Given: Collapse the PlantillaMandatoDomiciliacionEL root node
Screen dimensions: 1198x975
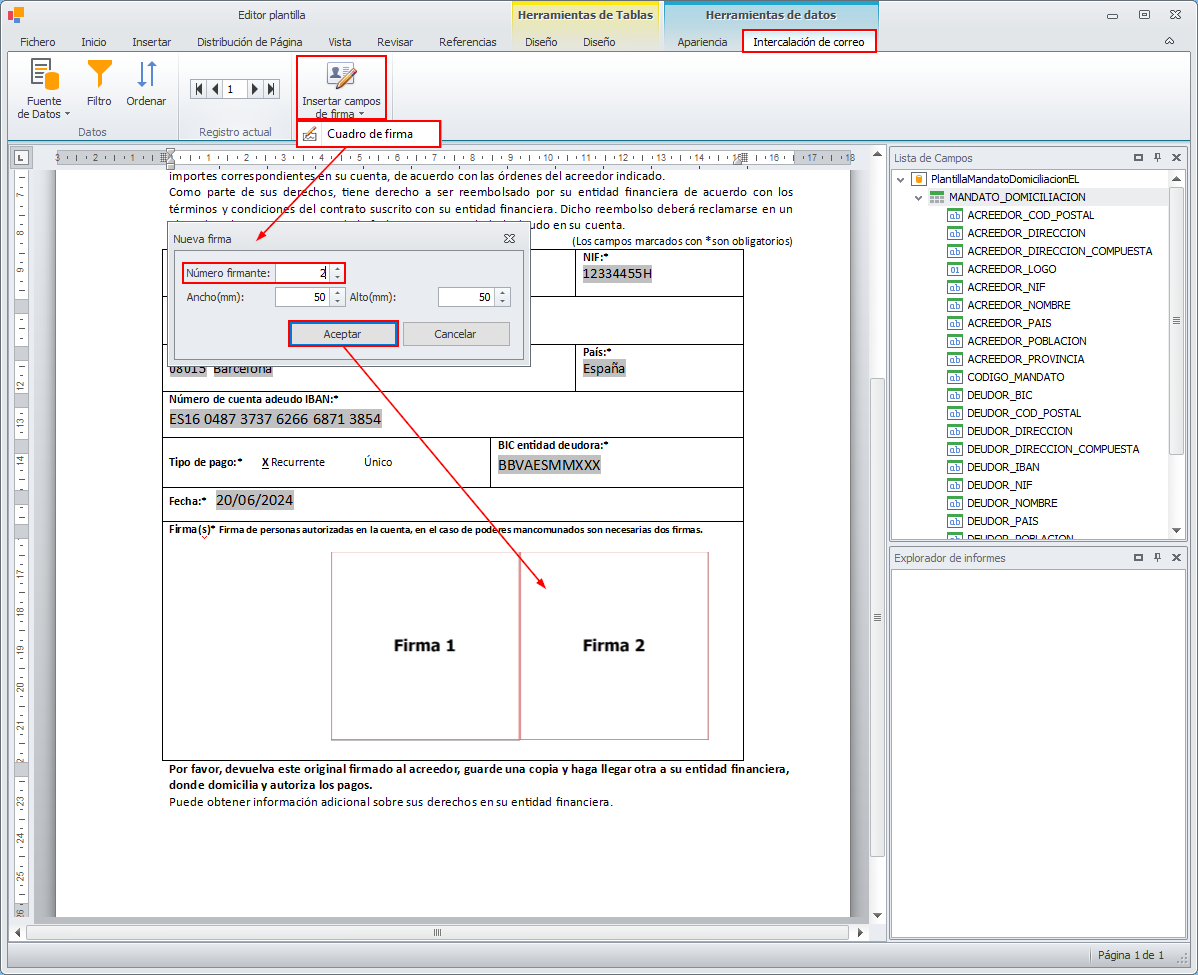Looking at the screenshot, I should click(901, 180).
